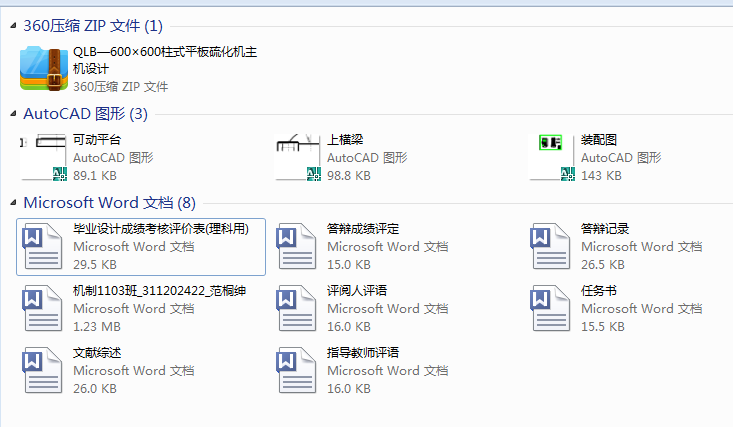This screenshot has height=427, width=733.
Task: Select the 装配图 AutoCAD drawing thumbnail
Action: coord(552,157)
